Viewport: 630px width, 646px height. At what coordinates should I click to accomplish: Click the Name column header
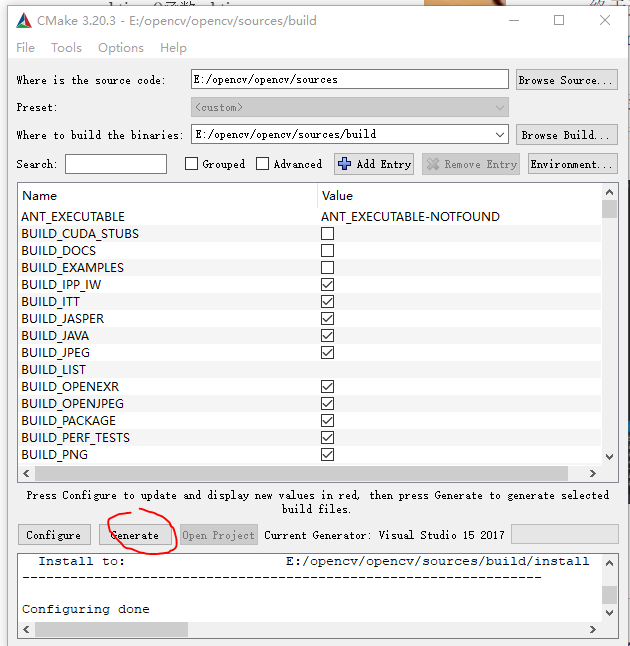(40, 196)
